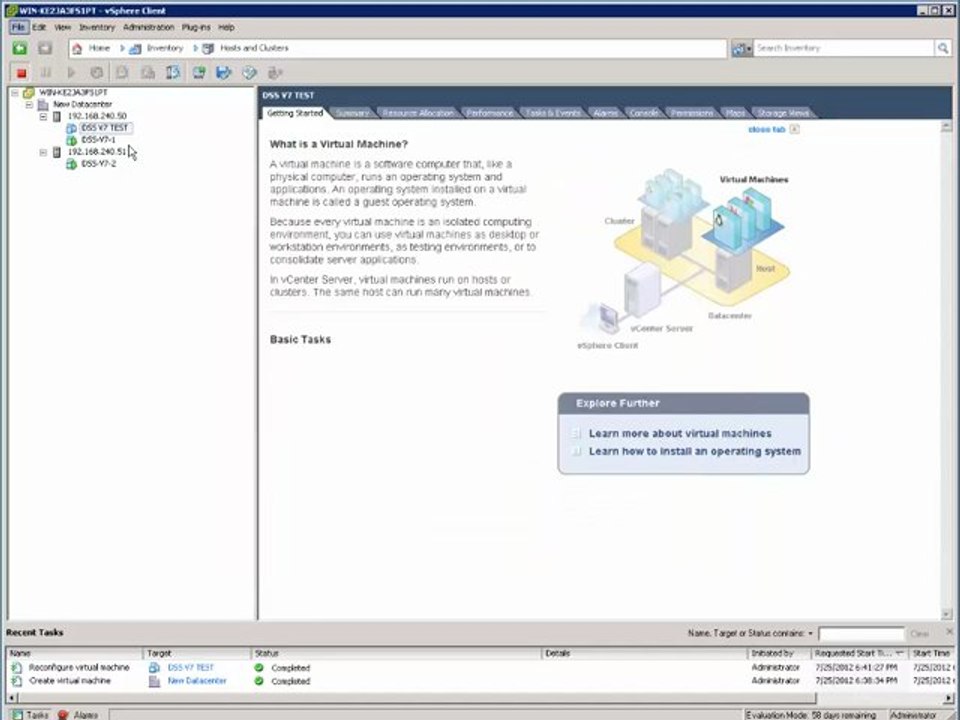This screenshot has height=720, width=960.
Task: Click the Tasks icon in status bar
Action: tap(18, 714)
